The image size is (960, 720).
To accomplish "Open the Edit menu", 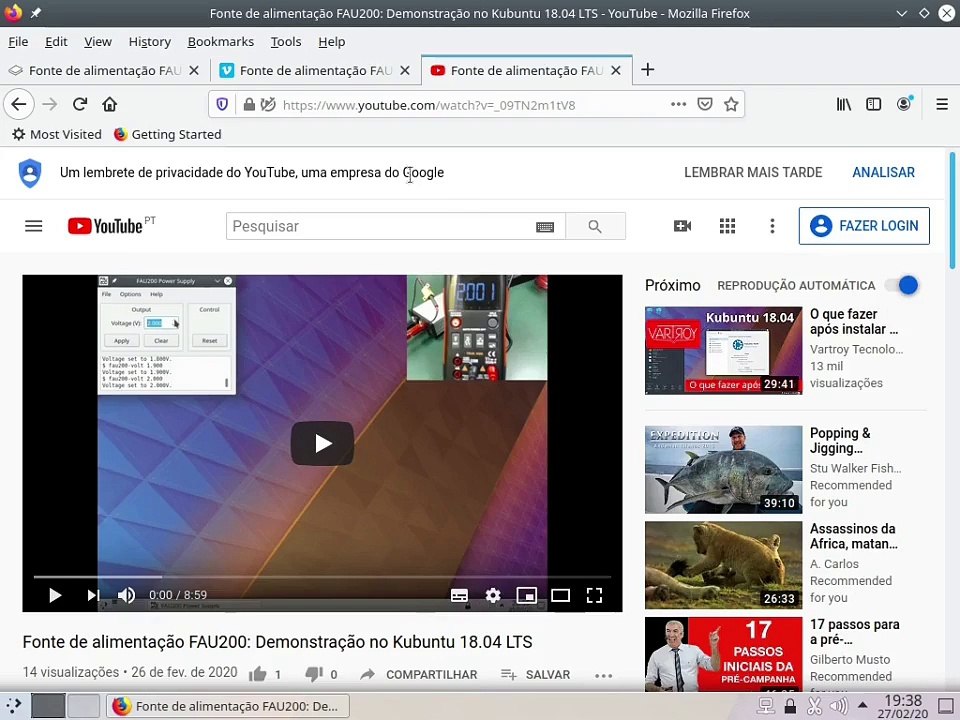I will (x=56, y=42).
